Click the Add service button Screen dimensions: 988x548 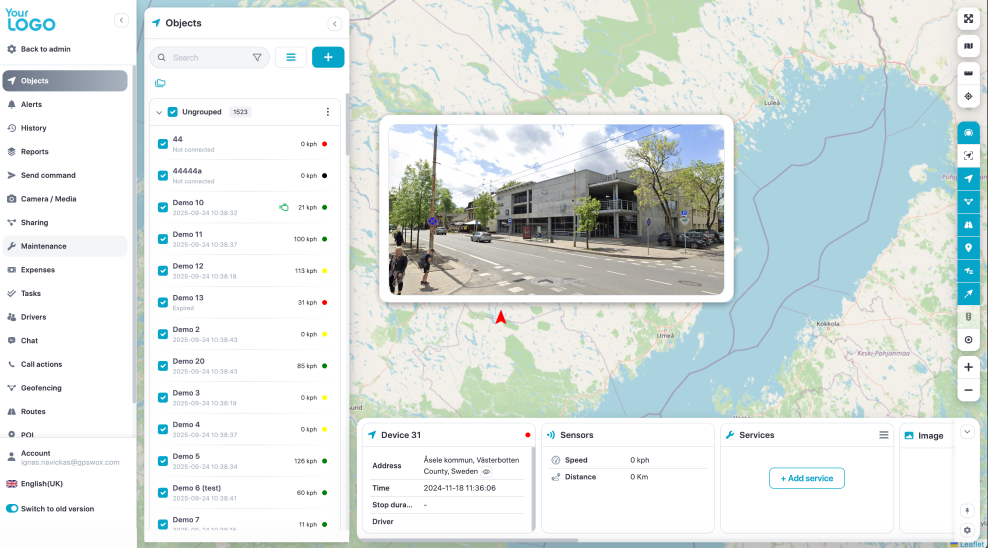coord(806,478)
